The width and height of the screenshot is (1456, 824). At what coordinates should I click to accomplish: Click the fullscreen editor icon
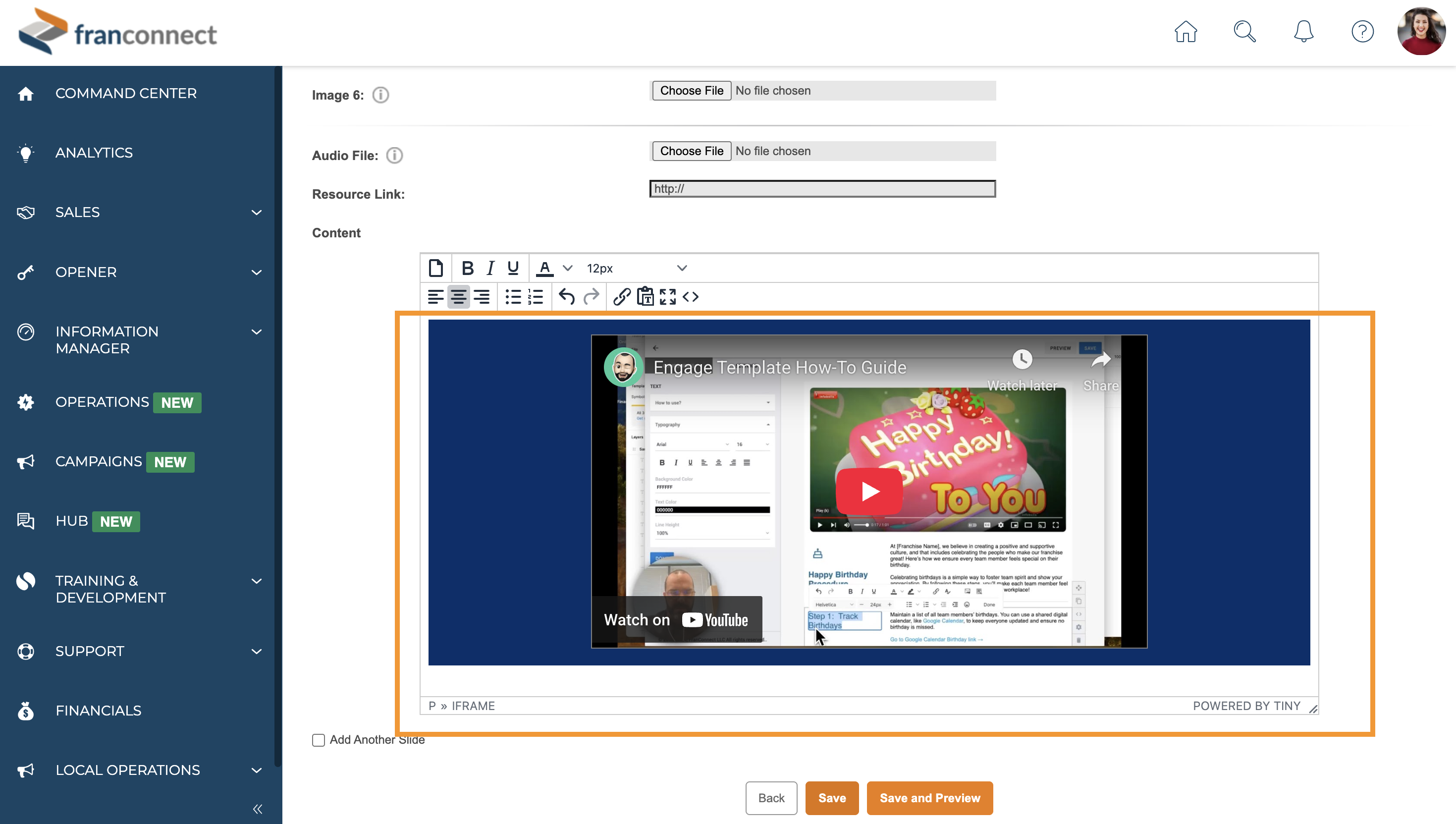click(x=667, y=296)
